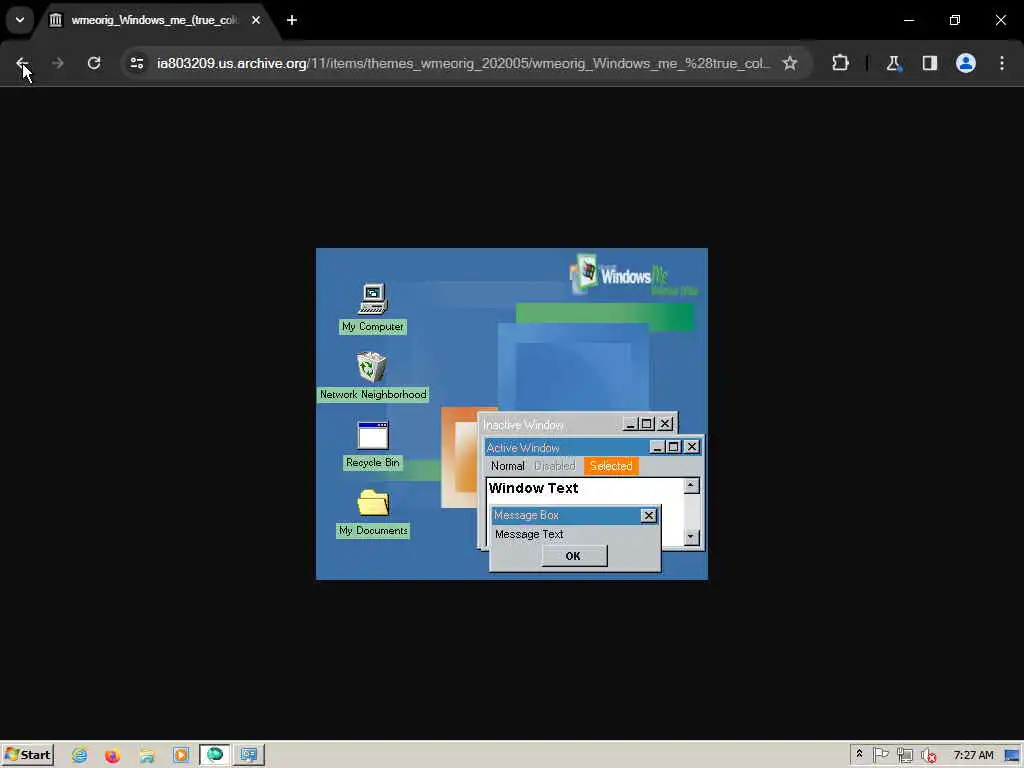Click the muted volume speaker icon

coord(929,756)
